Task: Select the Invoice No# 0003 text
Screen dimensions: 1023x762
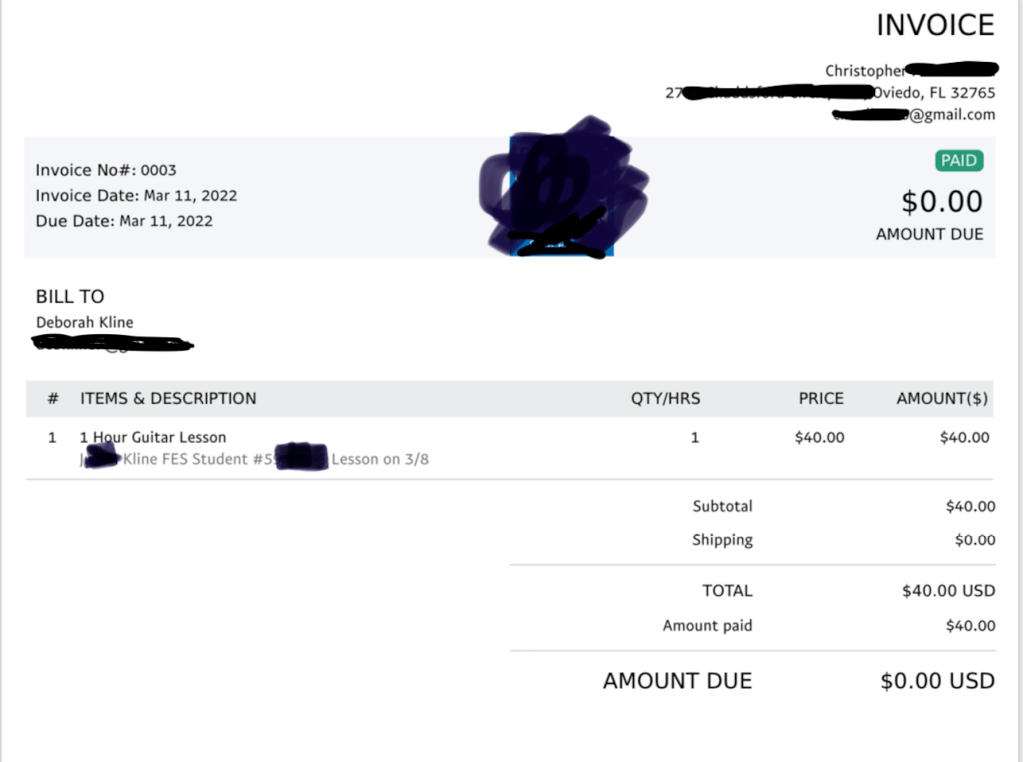Action: [x=106, y=170]
